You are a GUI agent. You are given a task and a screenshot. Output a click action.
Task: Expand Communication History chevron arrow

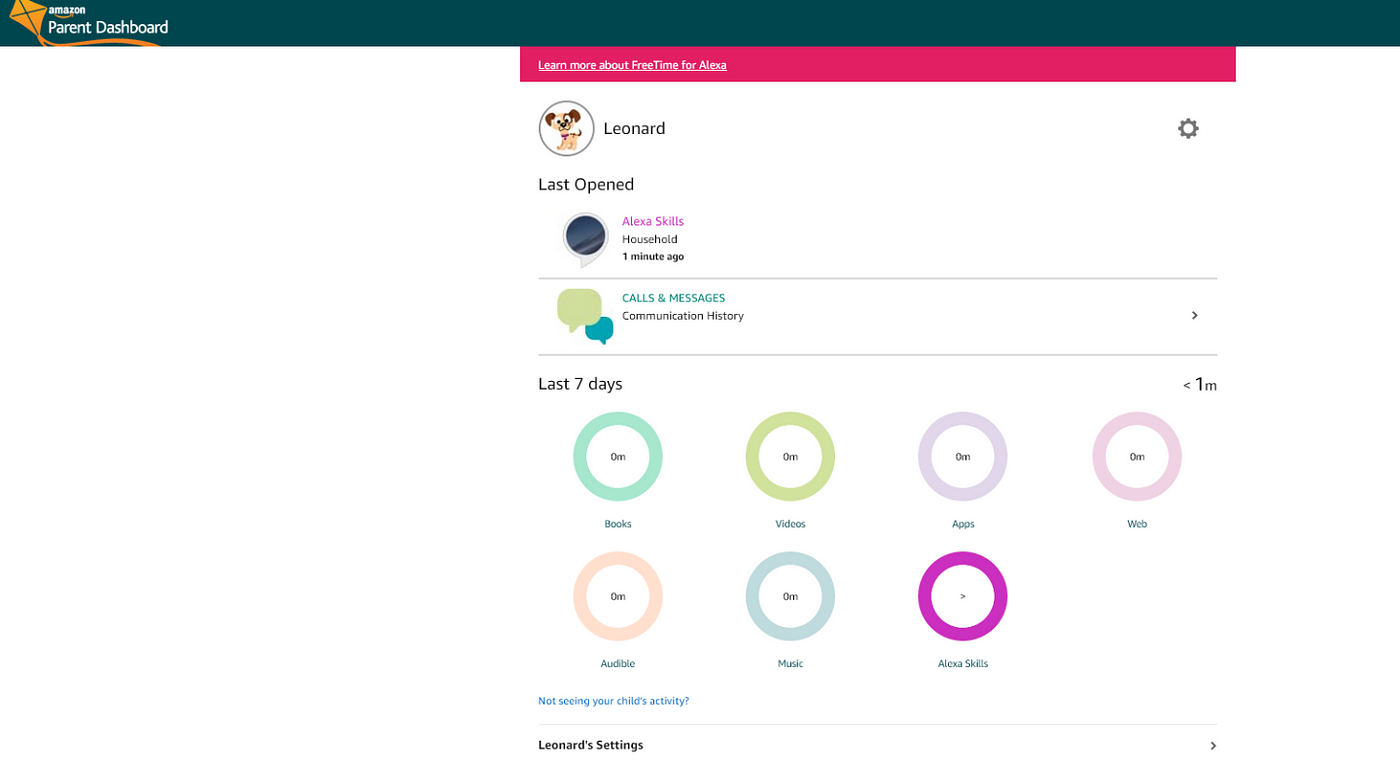tap(1195, 315)
